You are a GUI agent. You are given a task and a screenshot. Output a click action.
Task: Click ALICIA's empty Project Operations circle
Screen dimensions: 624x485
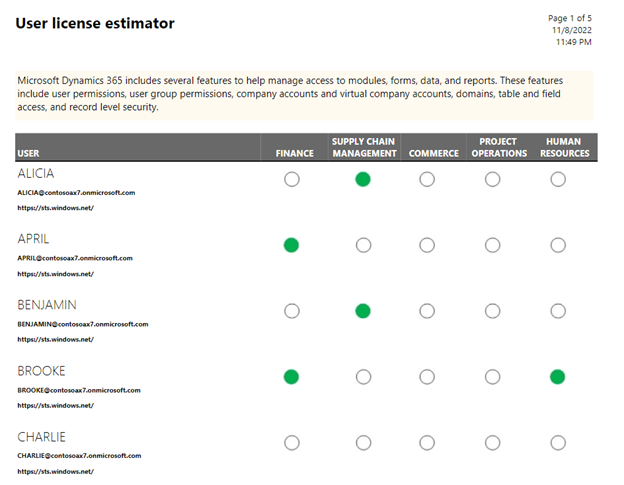click(493, 179)
